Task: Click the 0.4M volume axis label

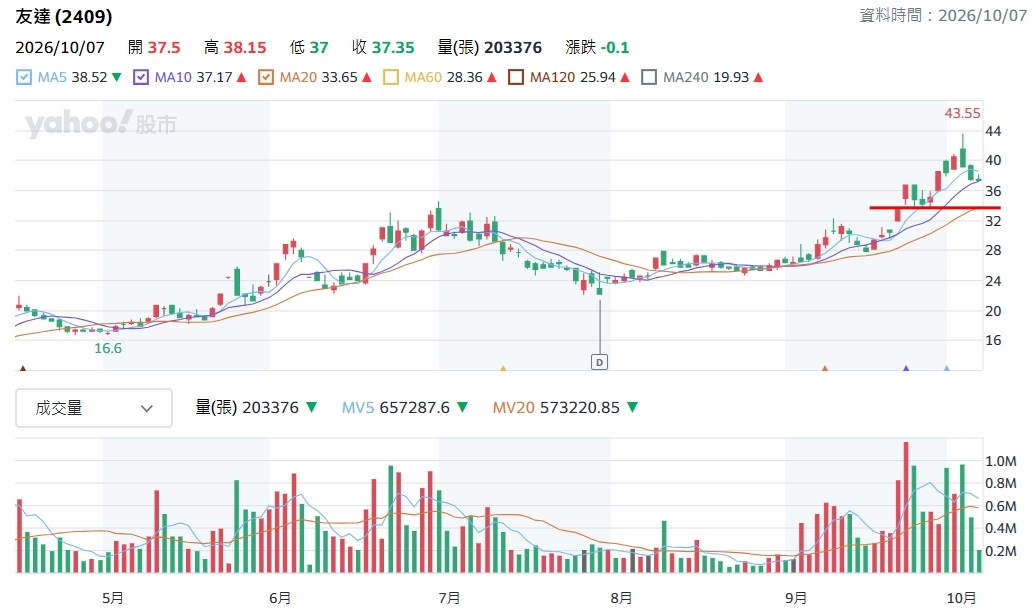Action: click(1000, 529)
